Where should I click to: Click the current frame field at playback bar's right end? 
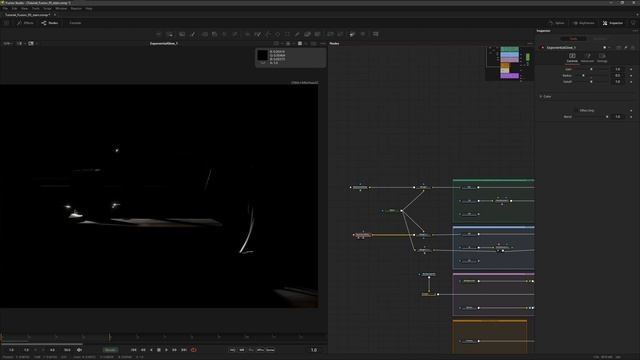pos(314,350)
